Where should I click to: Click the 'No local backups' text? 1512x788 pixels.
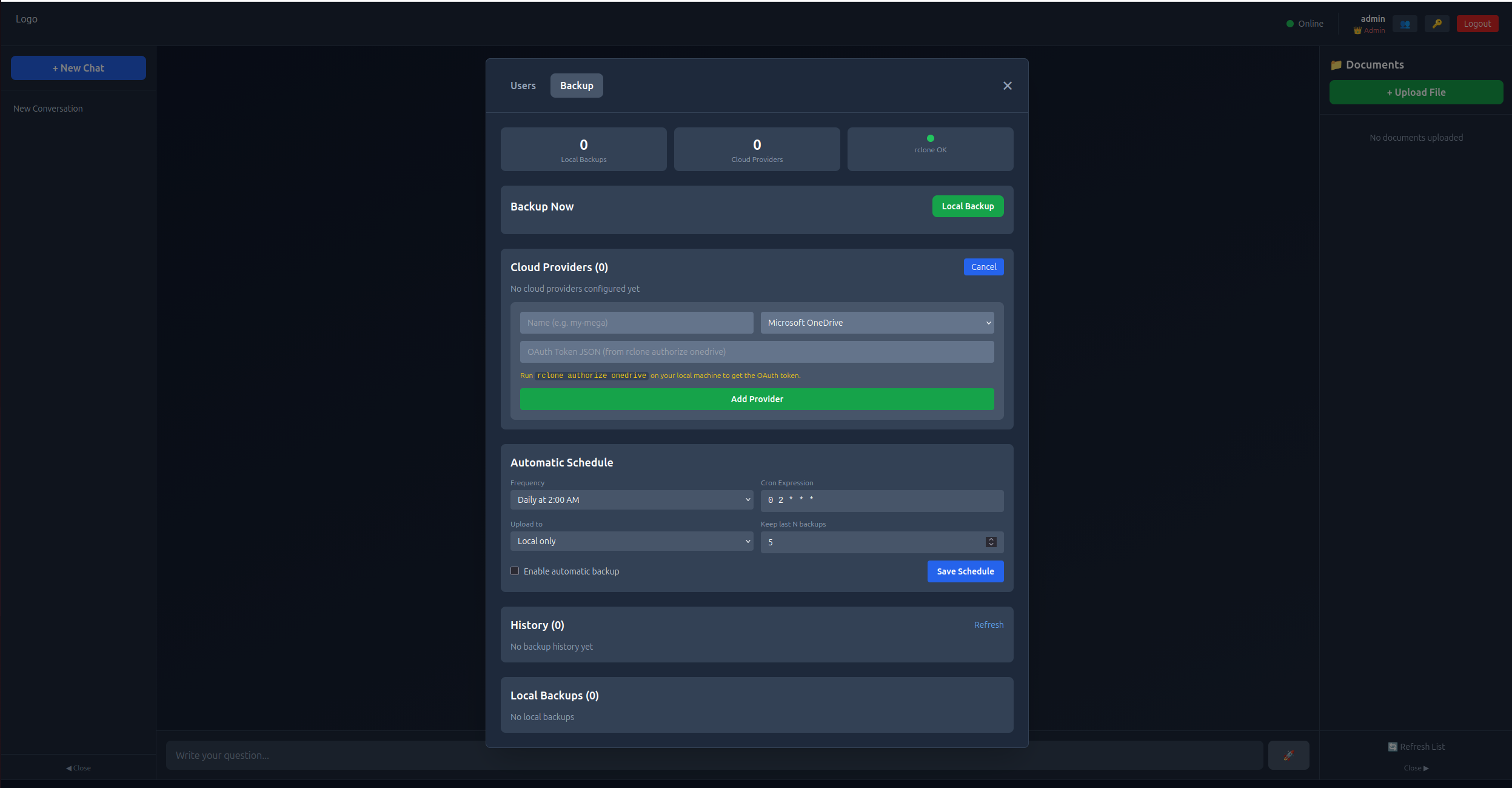(542, 717)
